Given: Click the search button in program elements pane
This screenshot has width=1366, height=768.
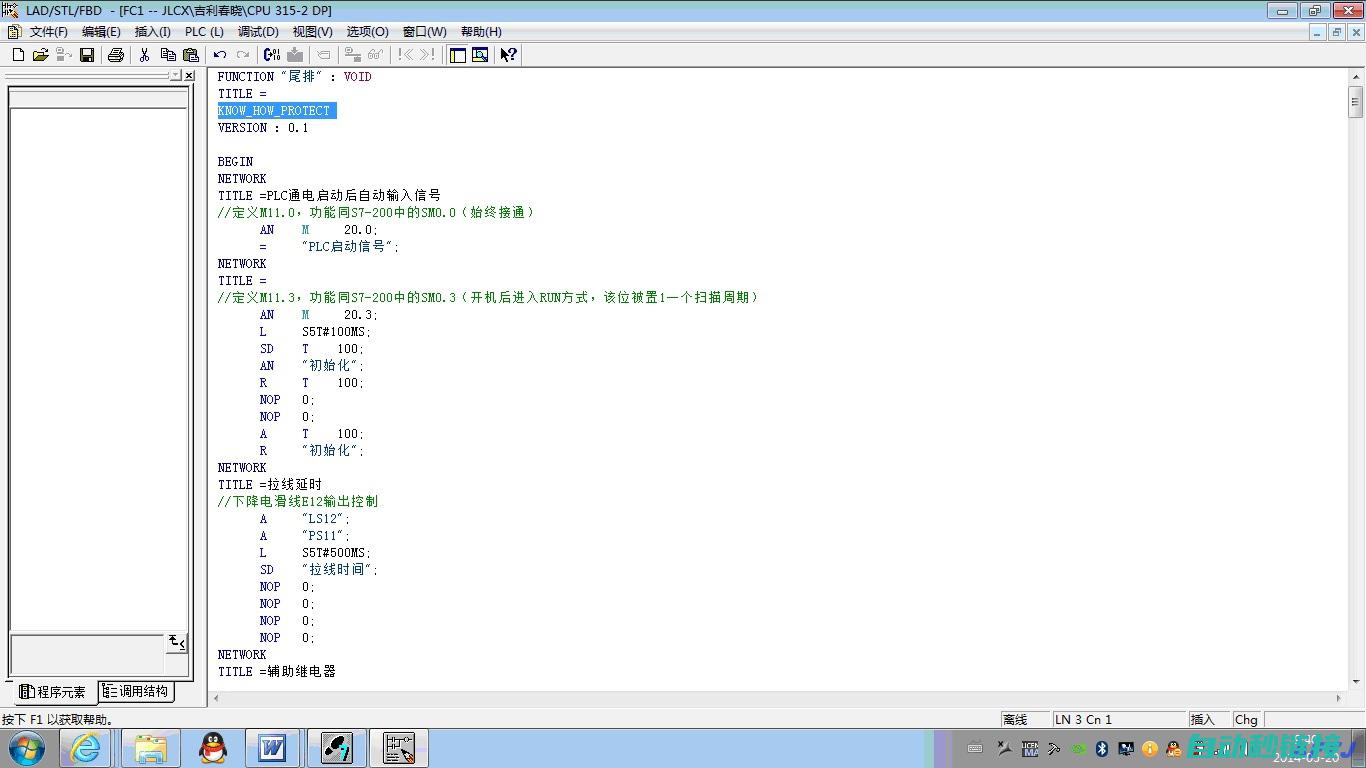Looking at the screenshot, I should coord(177,642).
